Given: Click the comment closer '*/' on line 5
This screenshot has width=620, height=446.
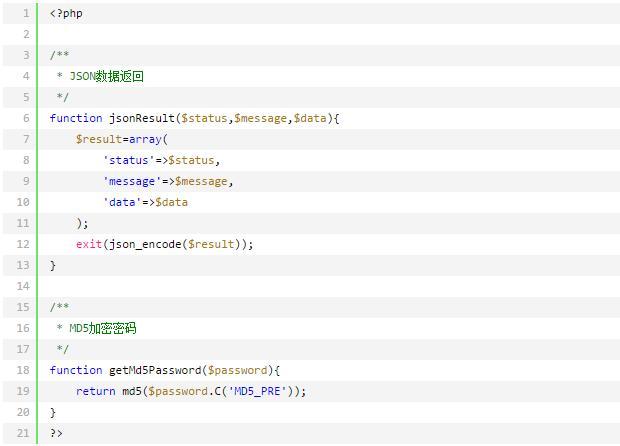Looking at the screenshot, I should [62, 97].
